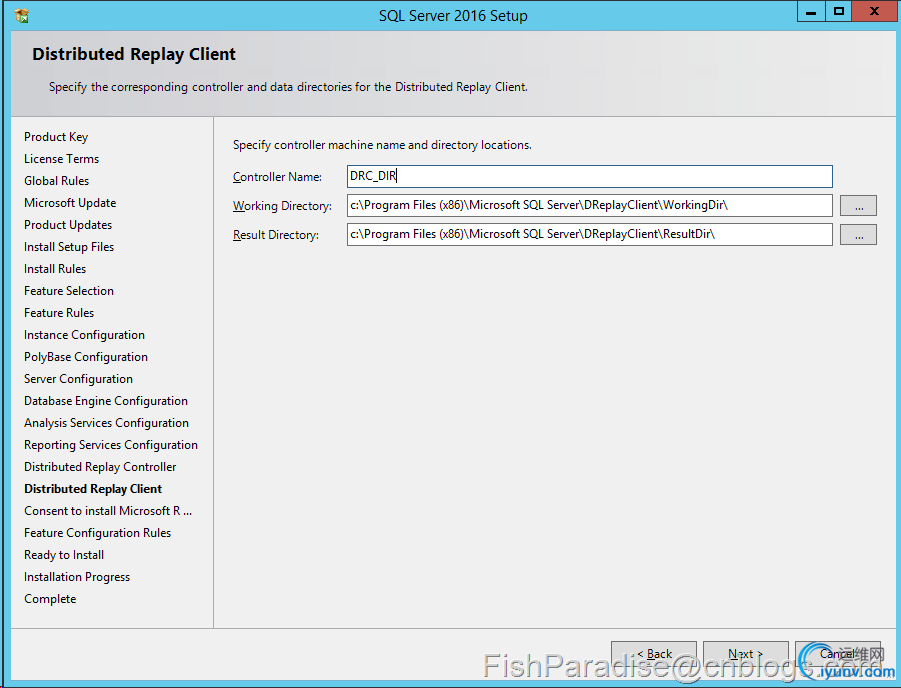Select the Ready to Install step
This screenshot has width=901, height=688.
point(64,555)
